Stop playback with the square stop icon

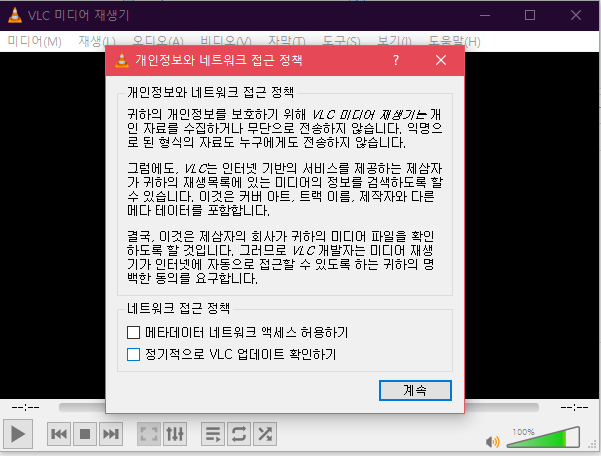(x=85, y=434)
